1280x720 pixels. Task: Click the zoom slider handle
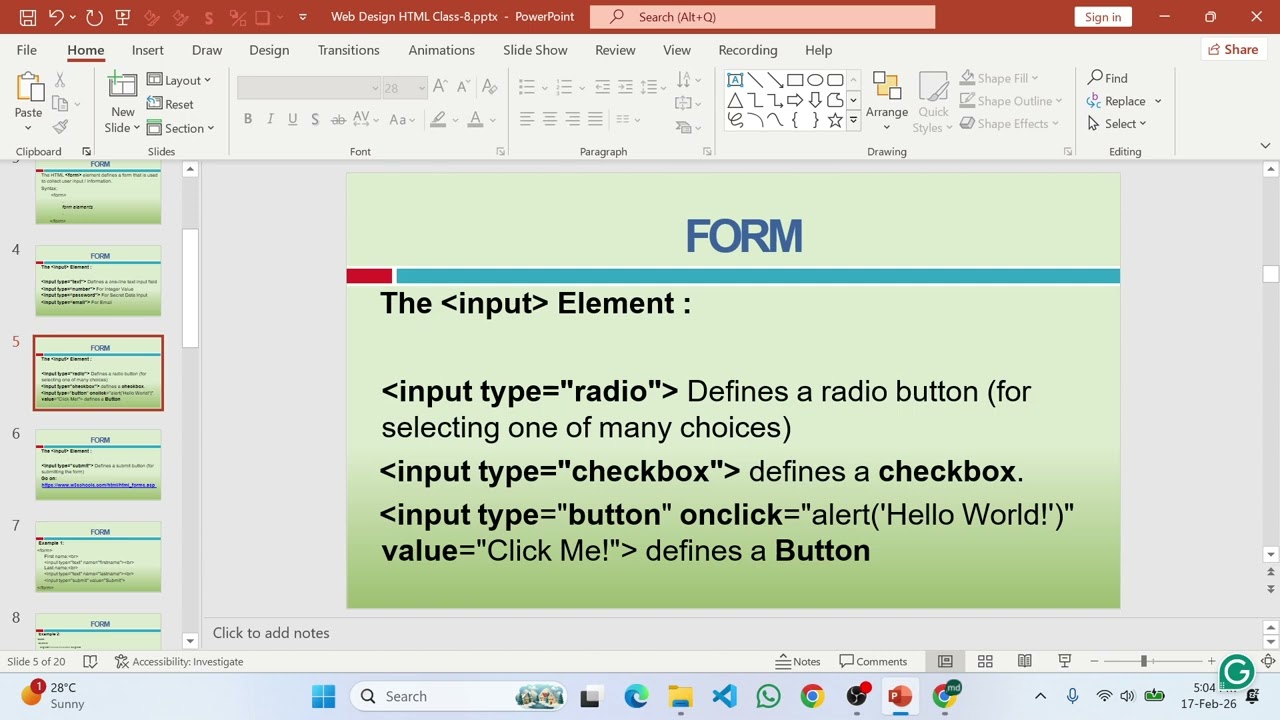pos(1143,661)
